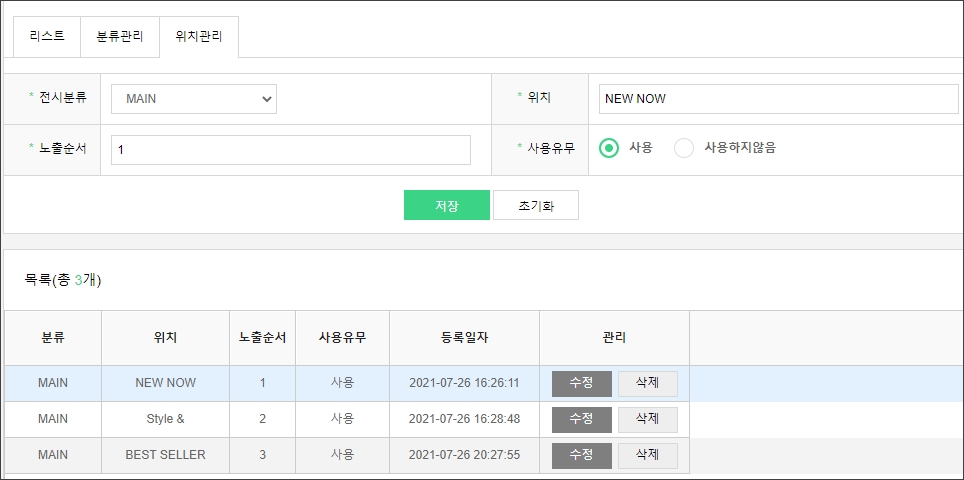Select the 위치관리 tab
964x480 pixels.
coord(199,37)
